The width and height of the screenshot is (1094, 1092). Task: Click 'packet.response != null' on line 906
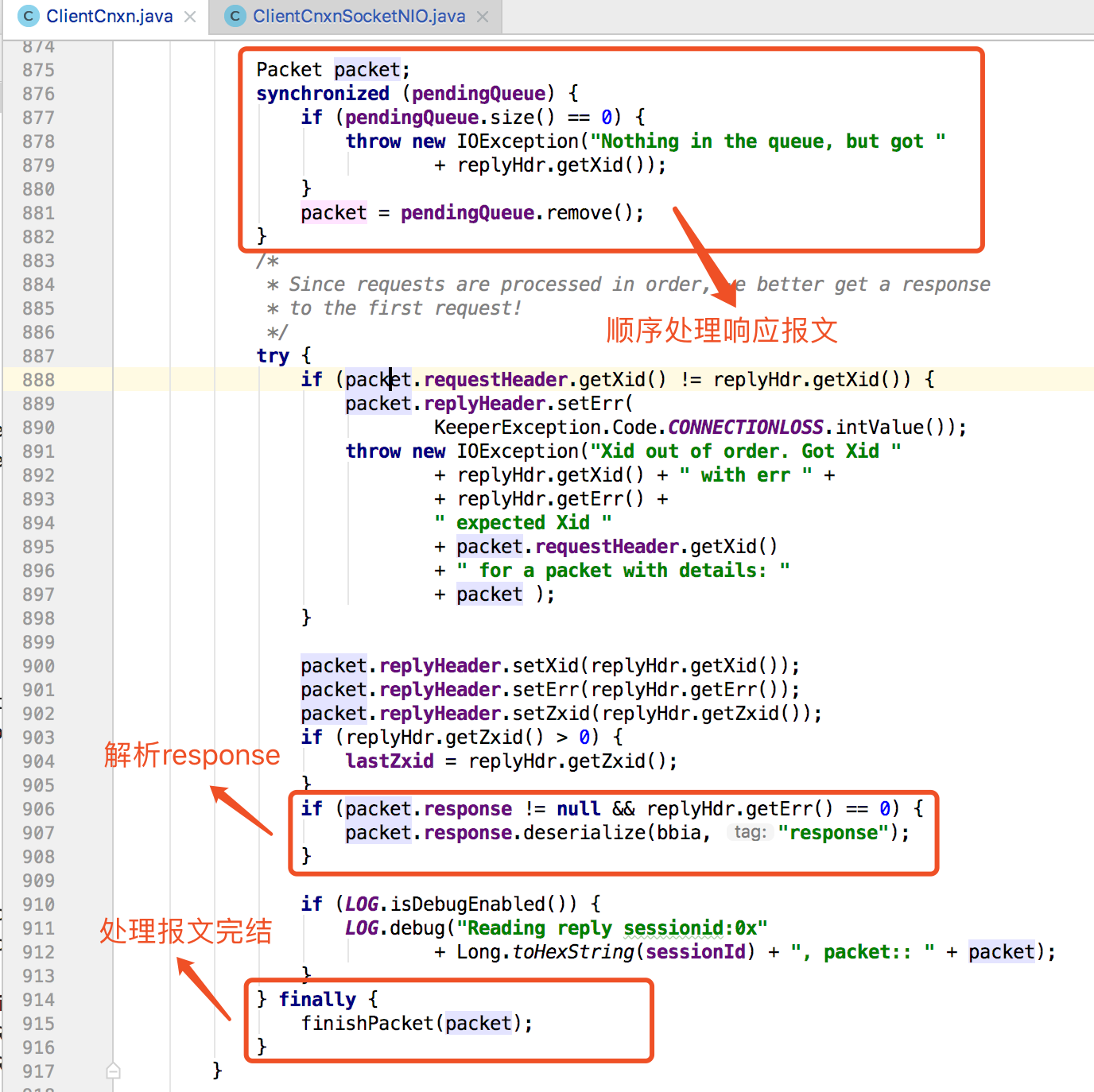[472, 809]
